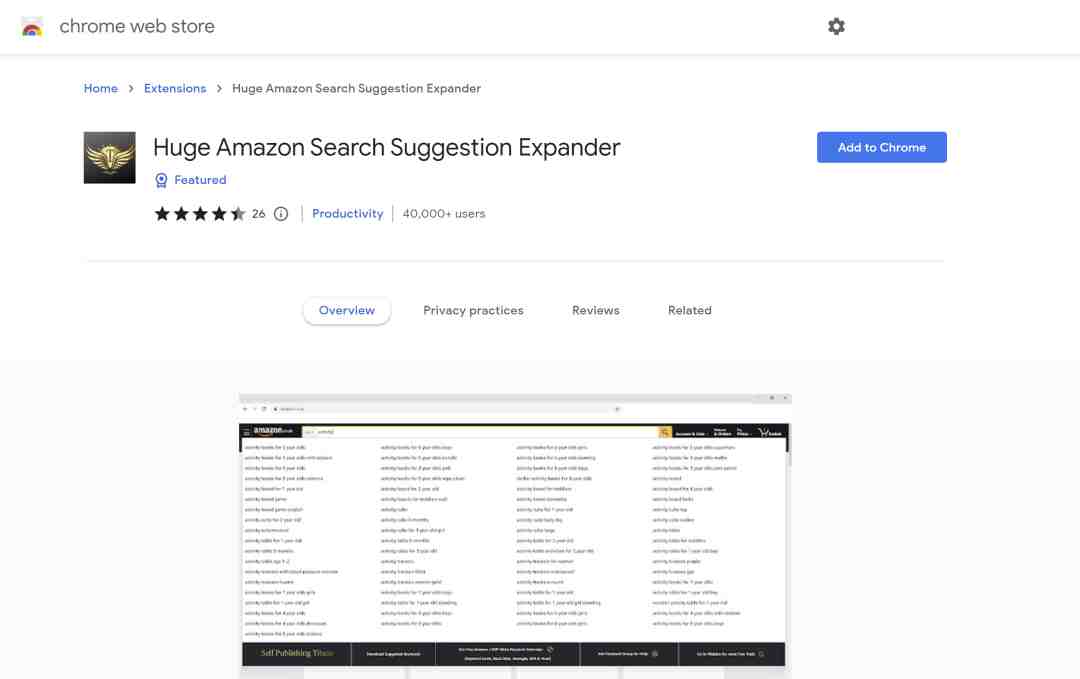Image resolution: width=1080 pixels, height=679 pixels.
Task: Open the settings gear icon
Action: click(835, 26)
